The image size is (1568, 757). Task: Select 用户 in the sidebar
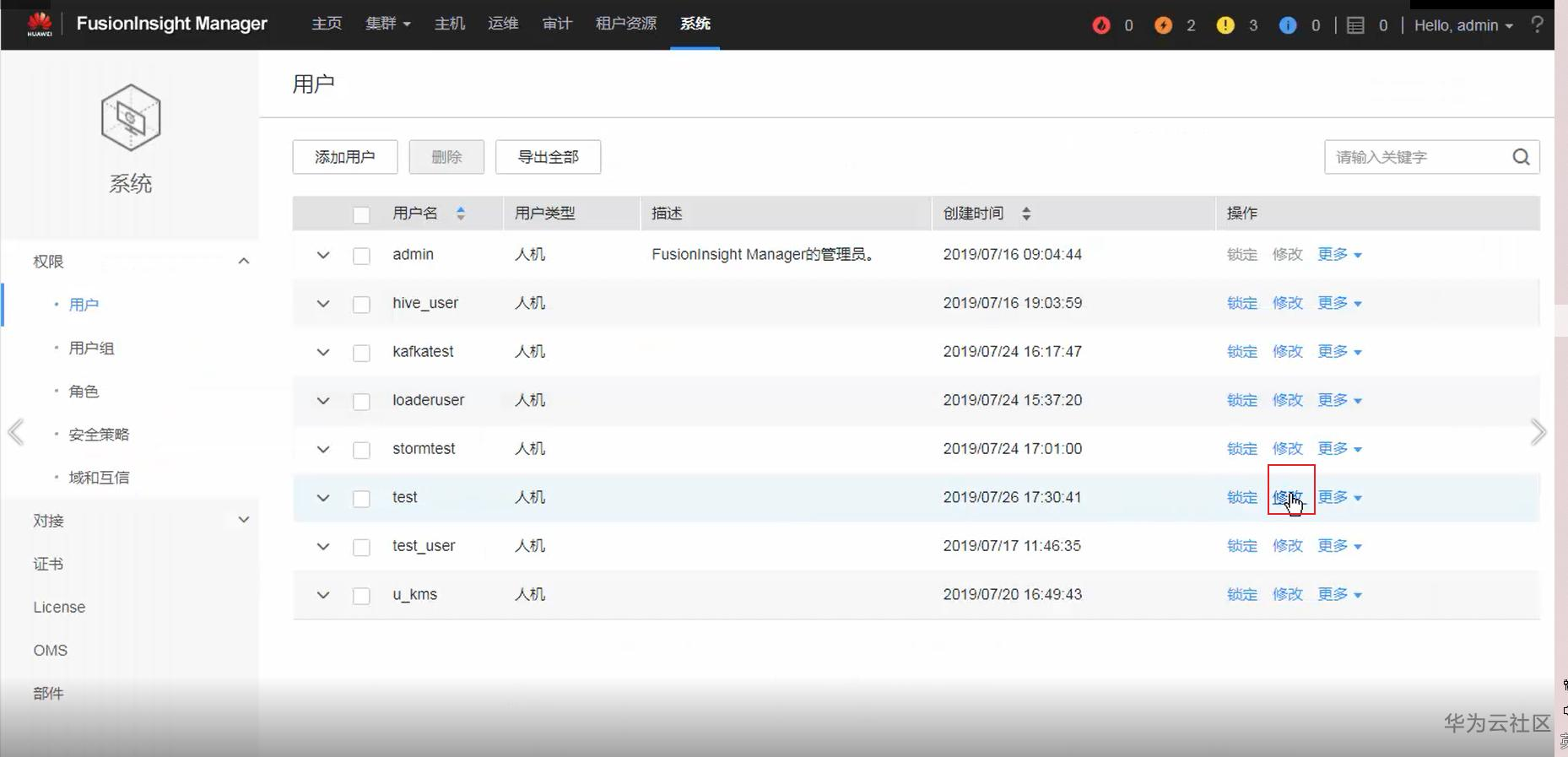pos(84,305)
